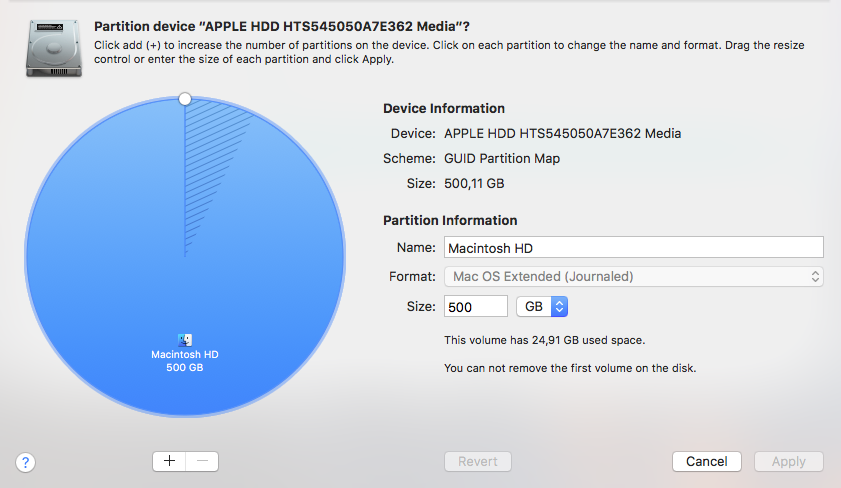The width and height of the screenshot is (841, 488).
Task: Click the partition Name text field
Action: tap(633, 248)
